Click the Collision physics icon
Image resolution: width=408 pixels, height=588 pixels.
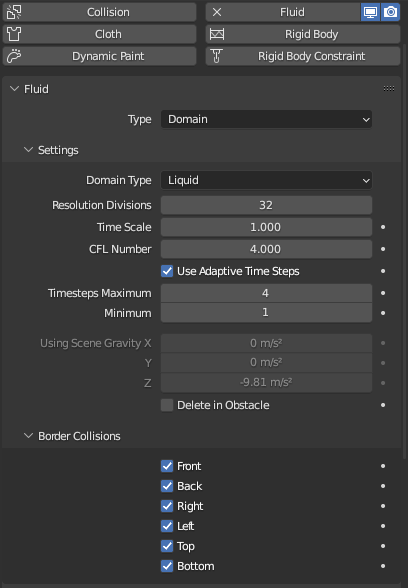pyautogui.click(x=14, y=12)
